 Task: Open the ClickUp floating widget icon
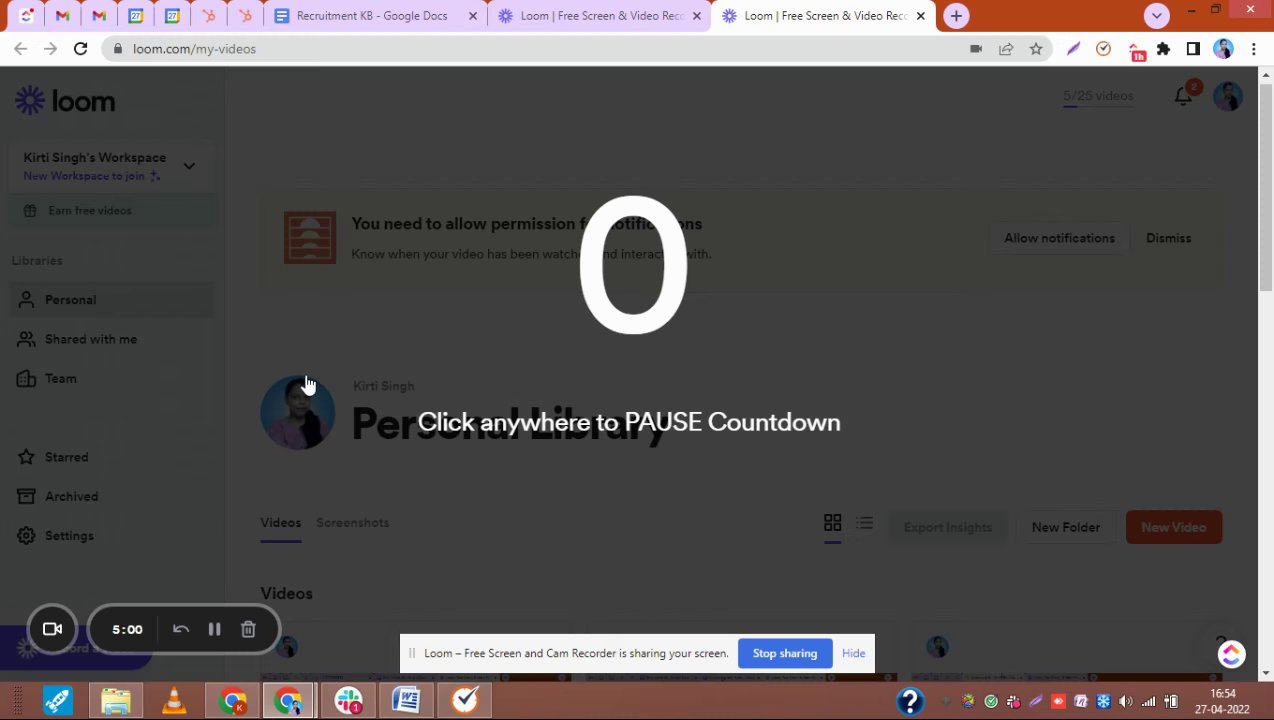pos(1231,654)
